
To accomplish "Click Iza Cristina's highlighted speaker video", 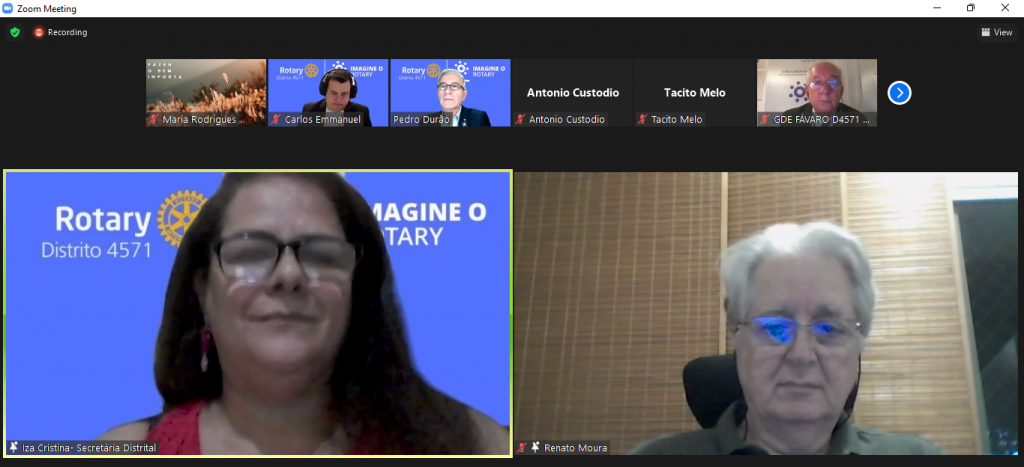I will 258,310.
